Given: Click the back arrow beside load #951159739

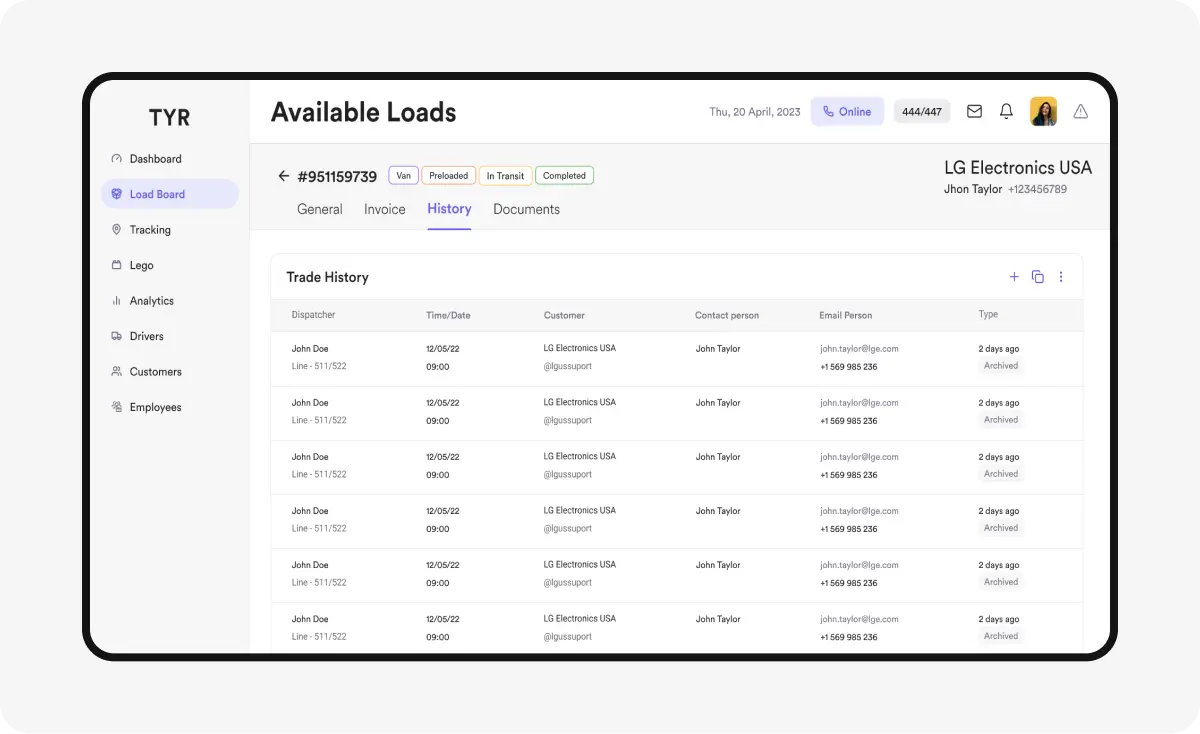Looking at the screenshot, I should click(283, 176).
